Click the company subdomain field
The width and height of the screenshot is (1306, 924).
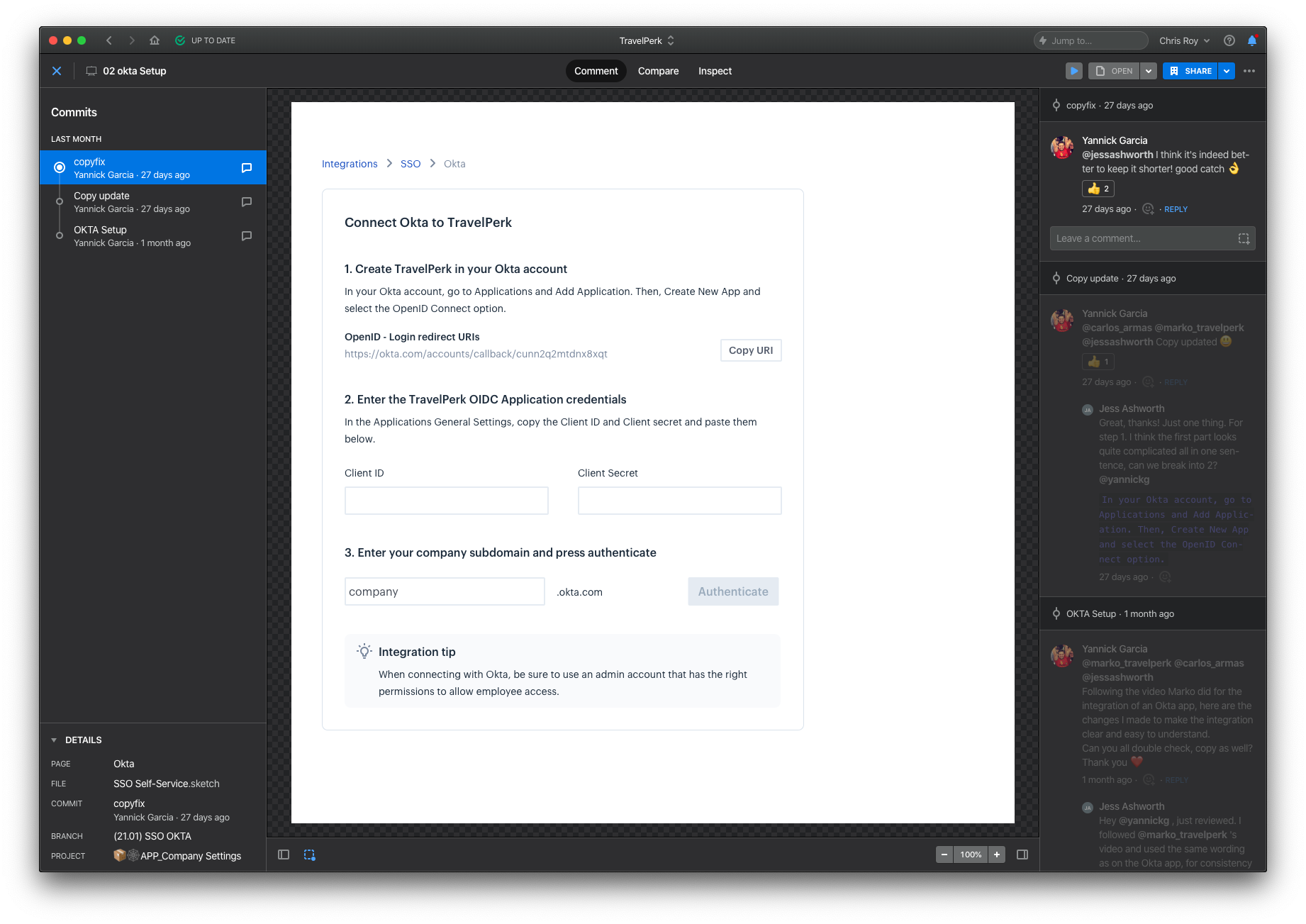[x=445, y=591]
